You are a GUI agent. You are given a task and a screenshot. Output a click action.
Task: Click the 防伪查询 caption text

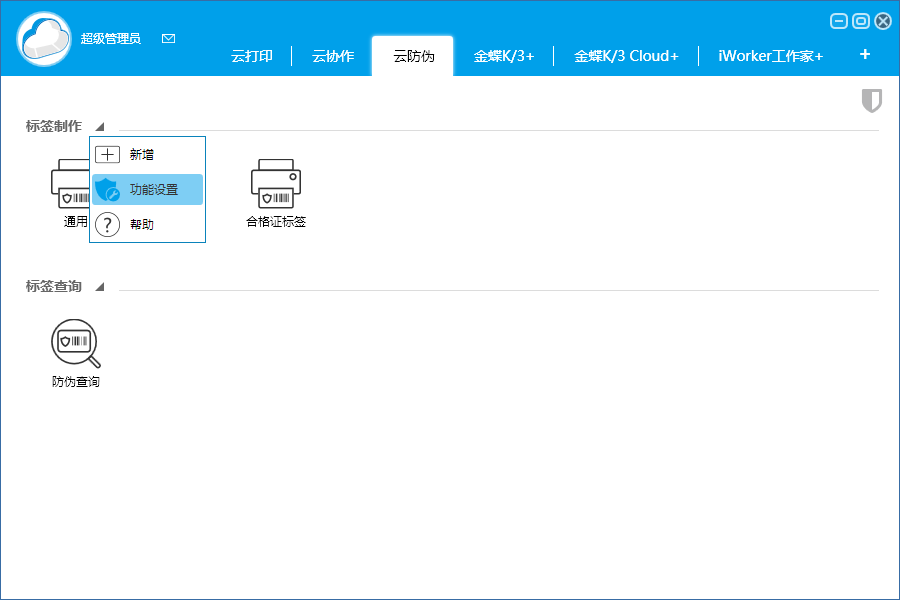(x=76, y=382)
